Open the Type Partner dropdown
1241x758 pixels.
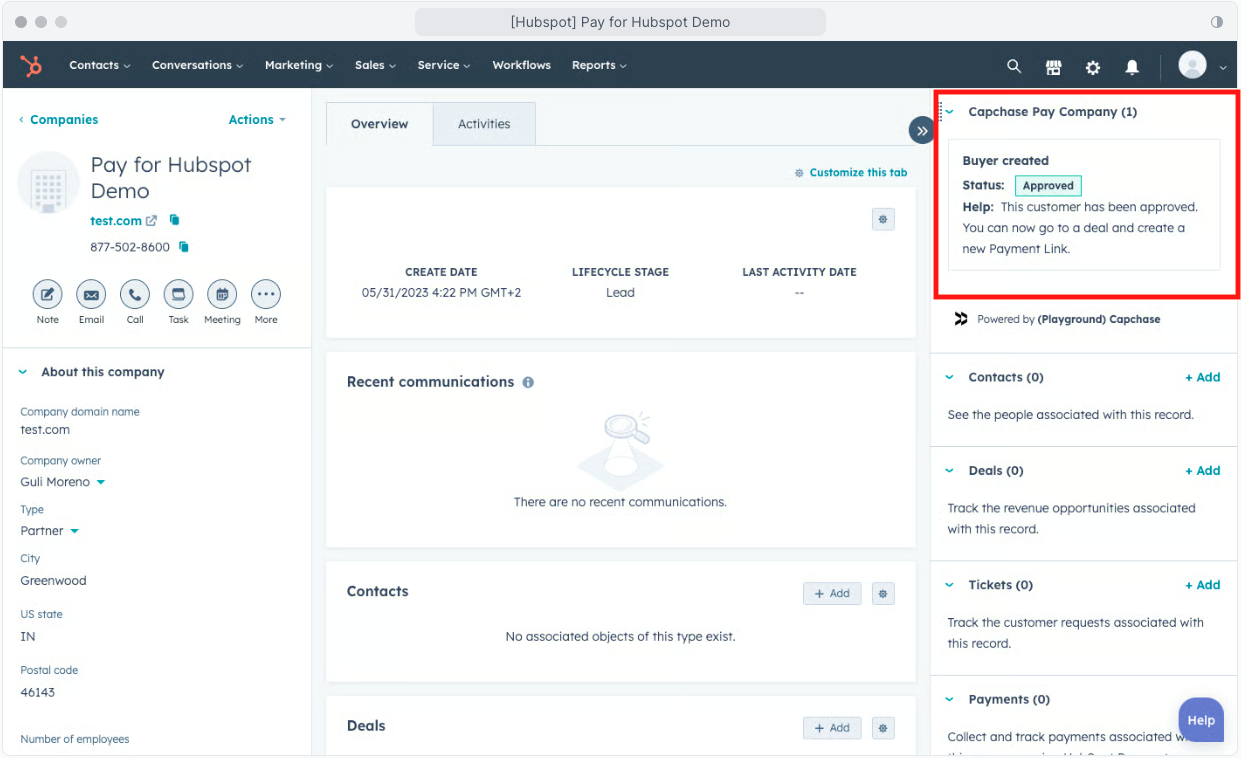(49, 531)
